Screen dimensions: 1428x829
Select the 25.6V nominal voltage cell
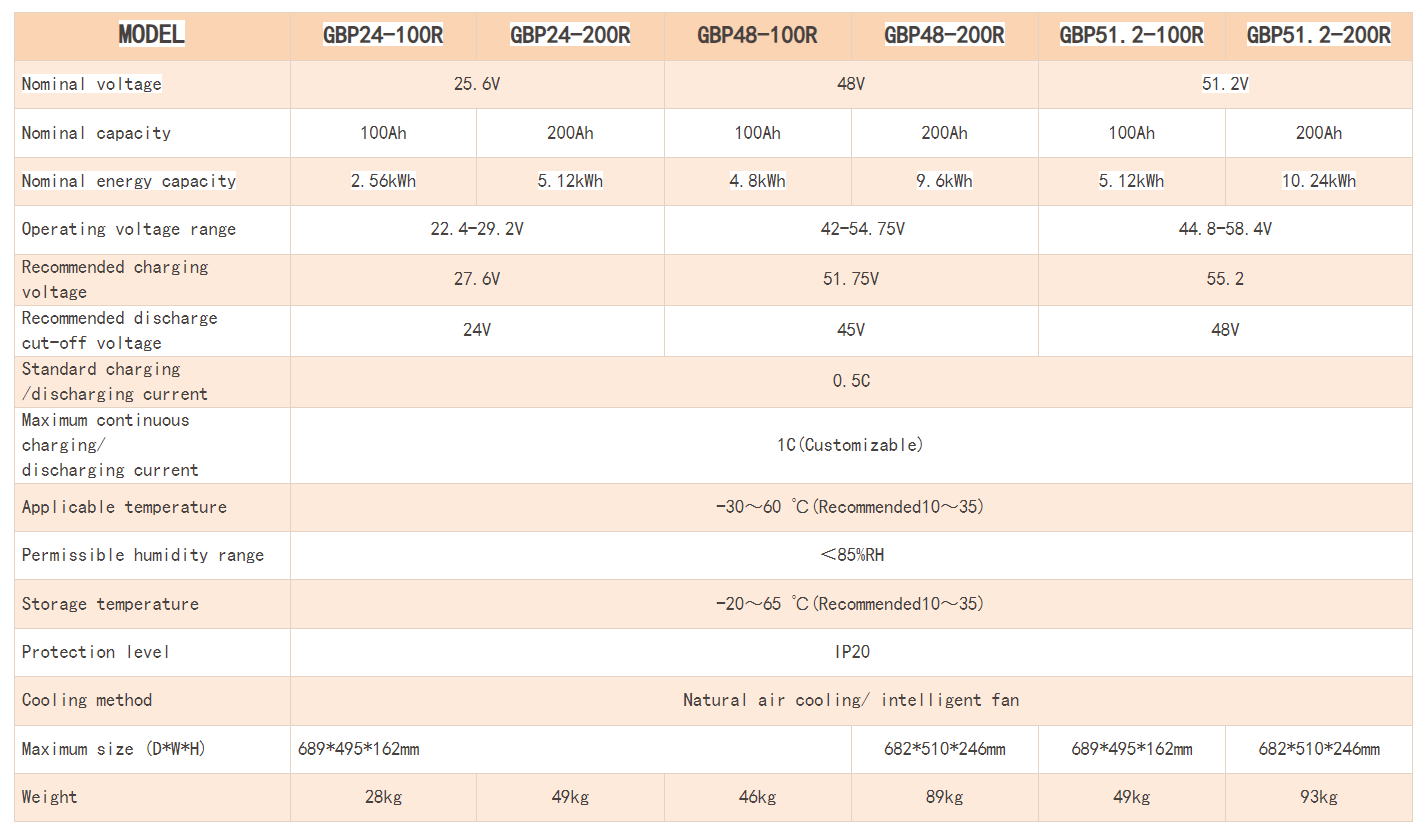(477, 85)
